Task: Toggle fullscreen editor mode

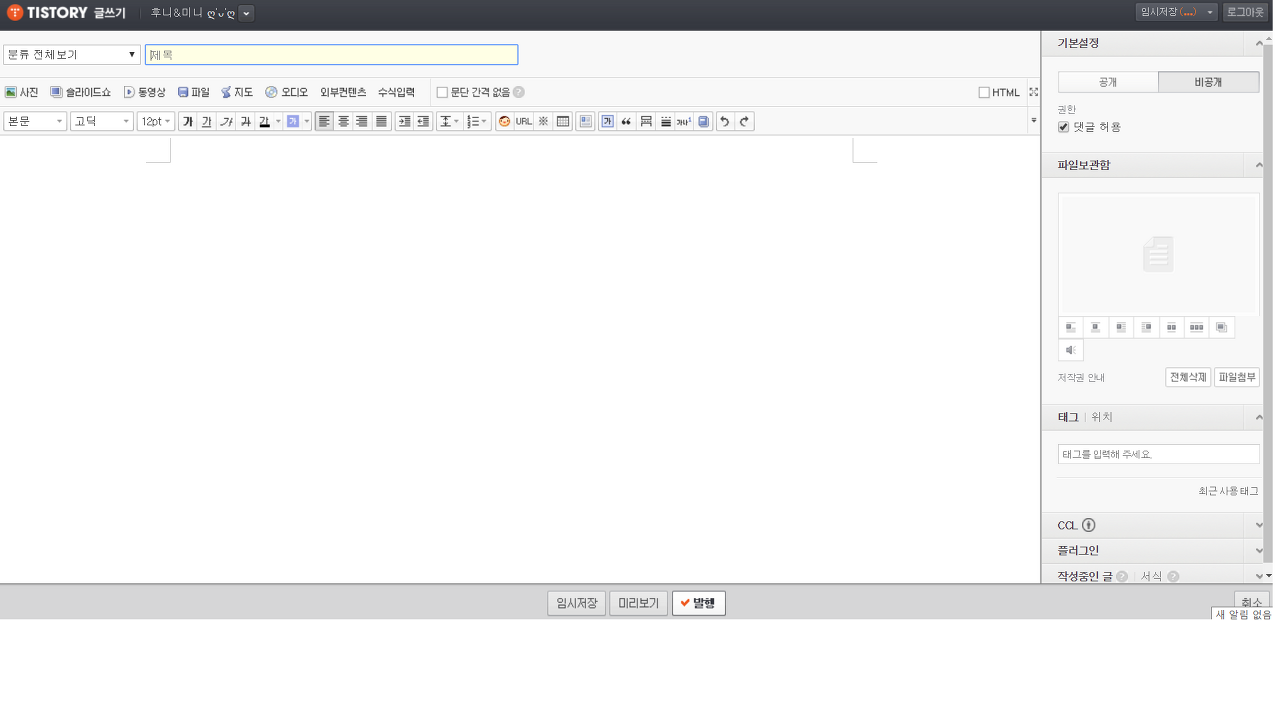Action: 1033,92
